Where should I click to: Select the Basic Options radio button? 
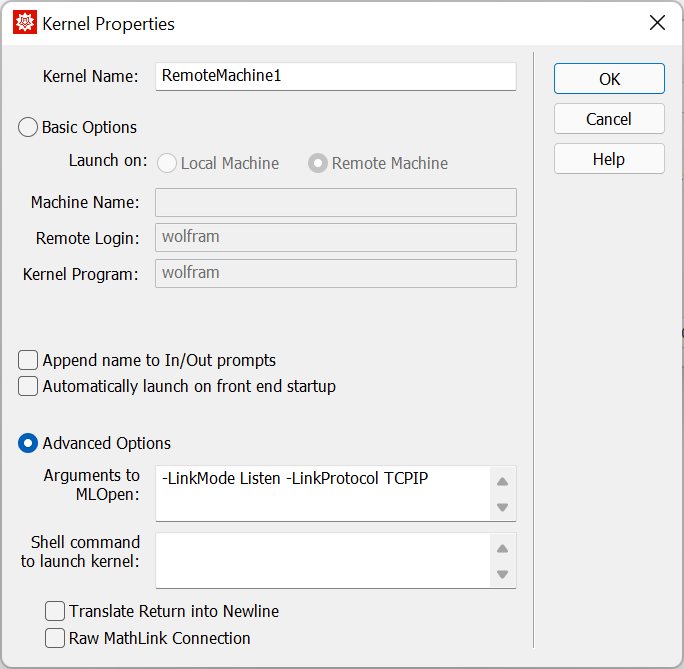(x=29, y=128)
